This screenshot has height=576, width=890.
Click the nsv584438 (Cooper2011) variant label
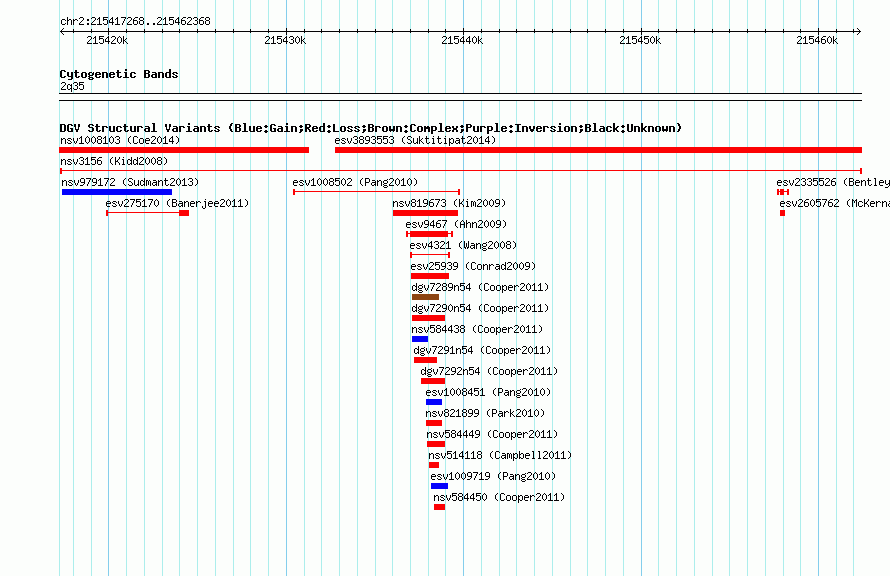pyautogui.click(x=477, y=329)
